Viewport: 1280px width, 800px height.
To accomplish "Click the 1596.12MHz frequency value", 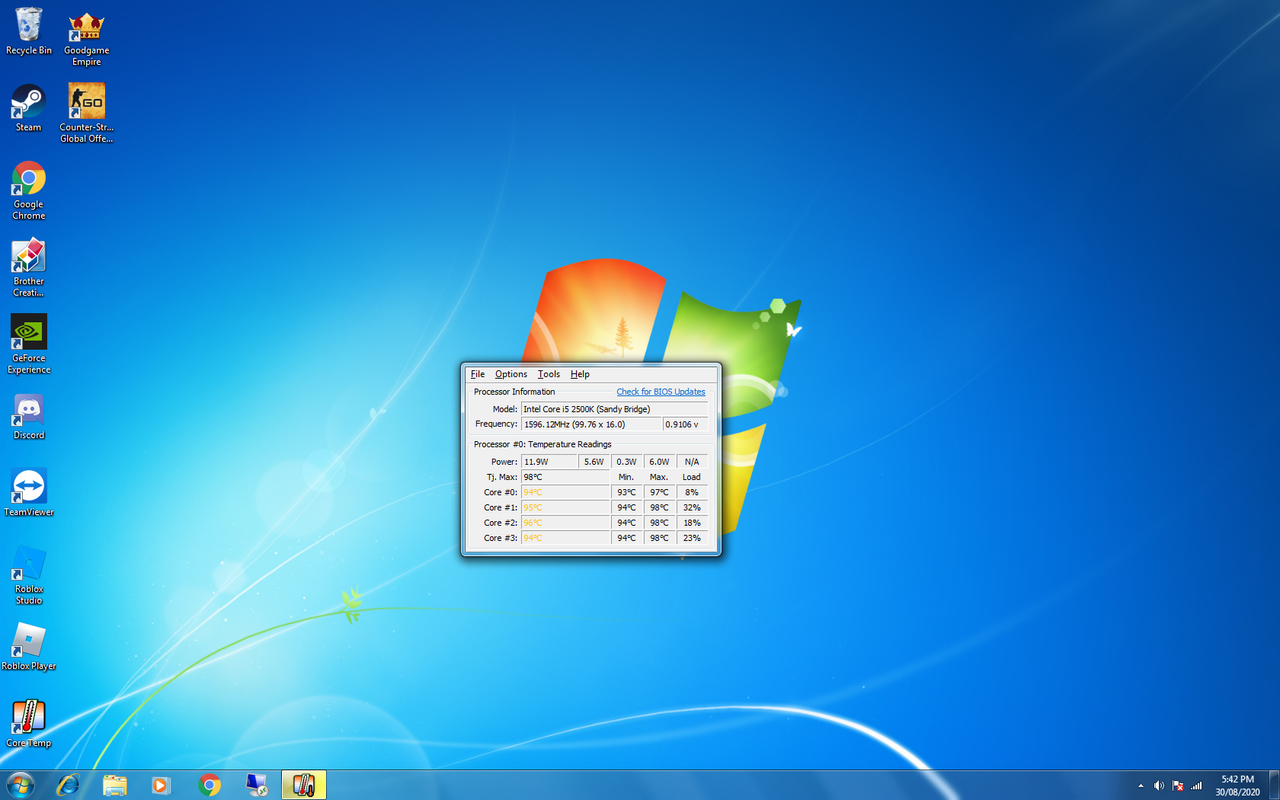I will [x=591, y=424].
